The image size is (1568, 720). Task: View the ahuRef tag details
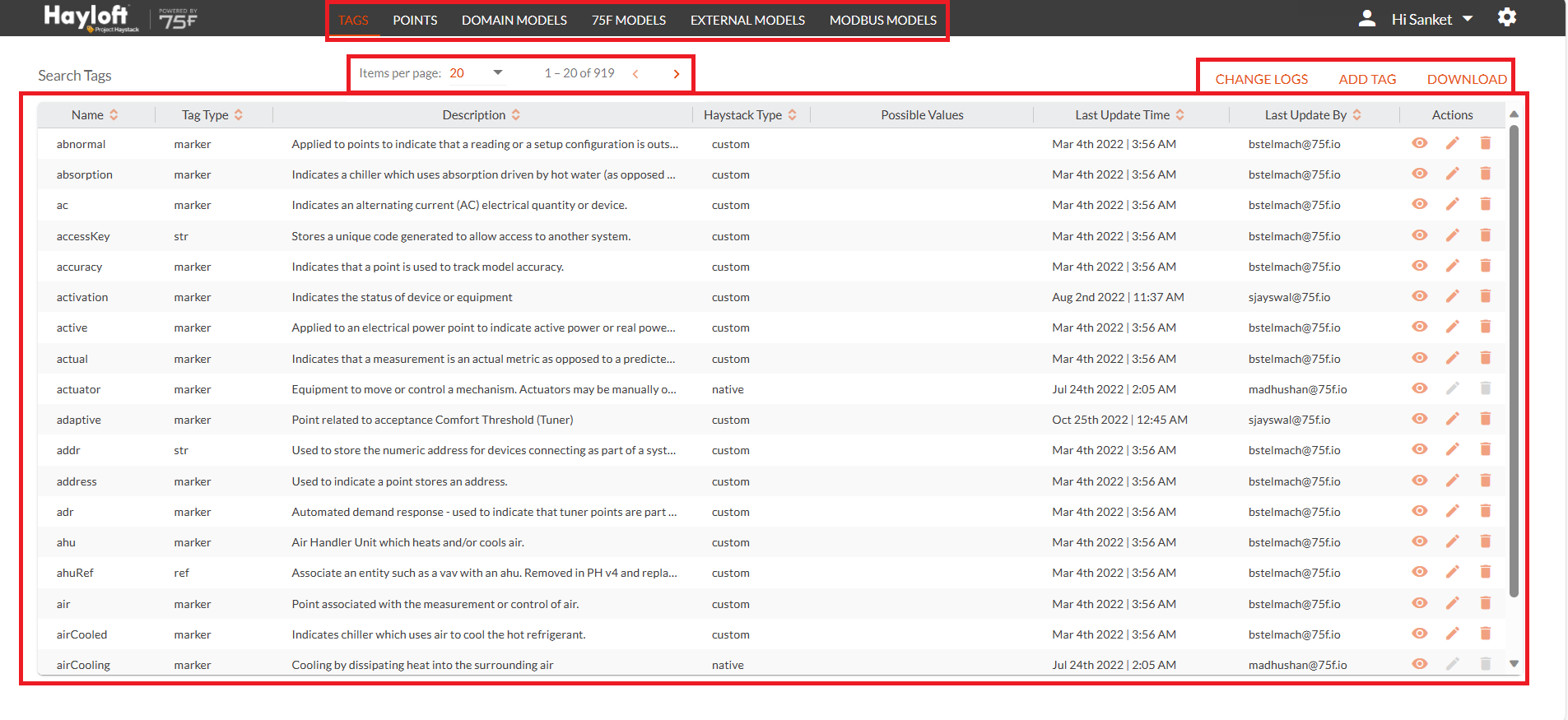(1419, 572)
